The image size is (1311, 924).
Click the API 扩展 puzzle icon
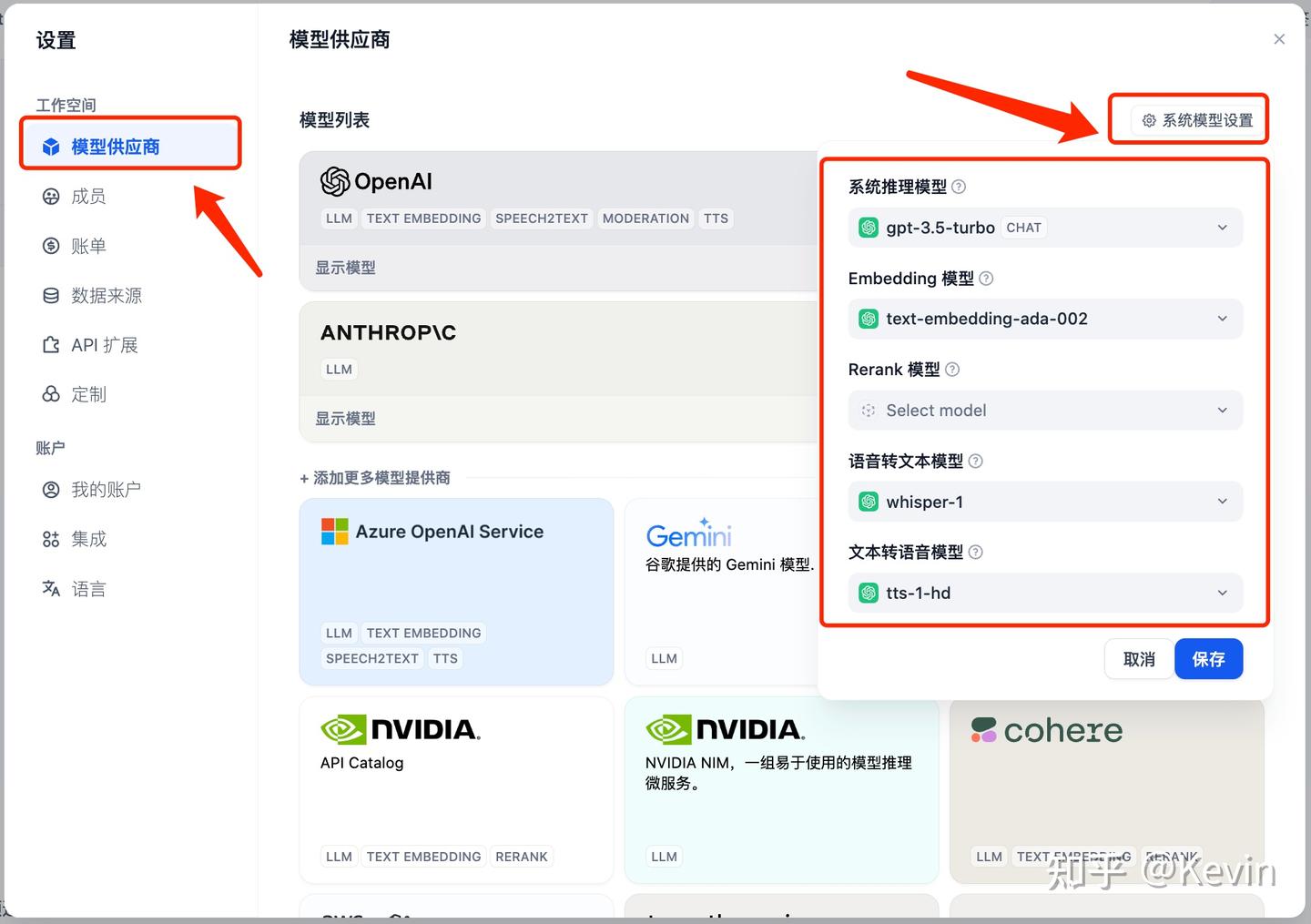[51, 345]
